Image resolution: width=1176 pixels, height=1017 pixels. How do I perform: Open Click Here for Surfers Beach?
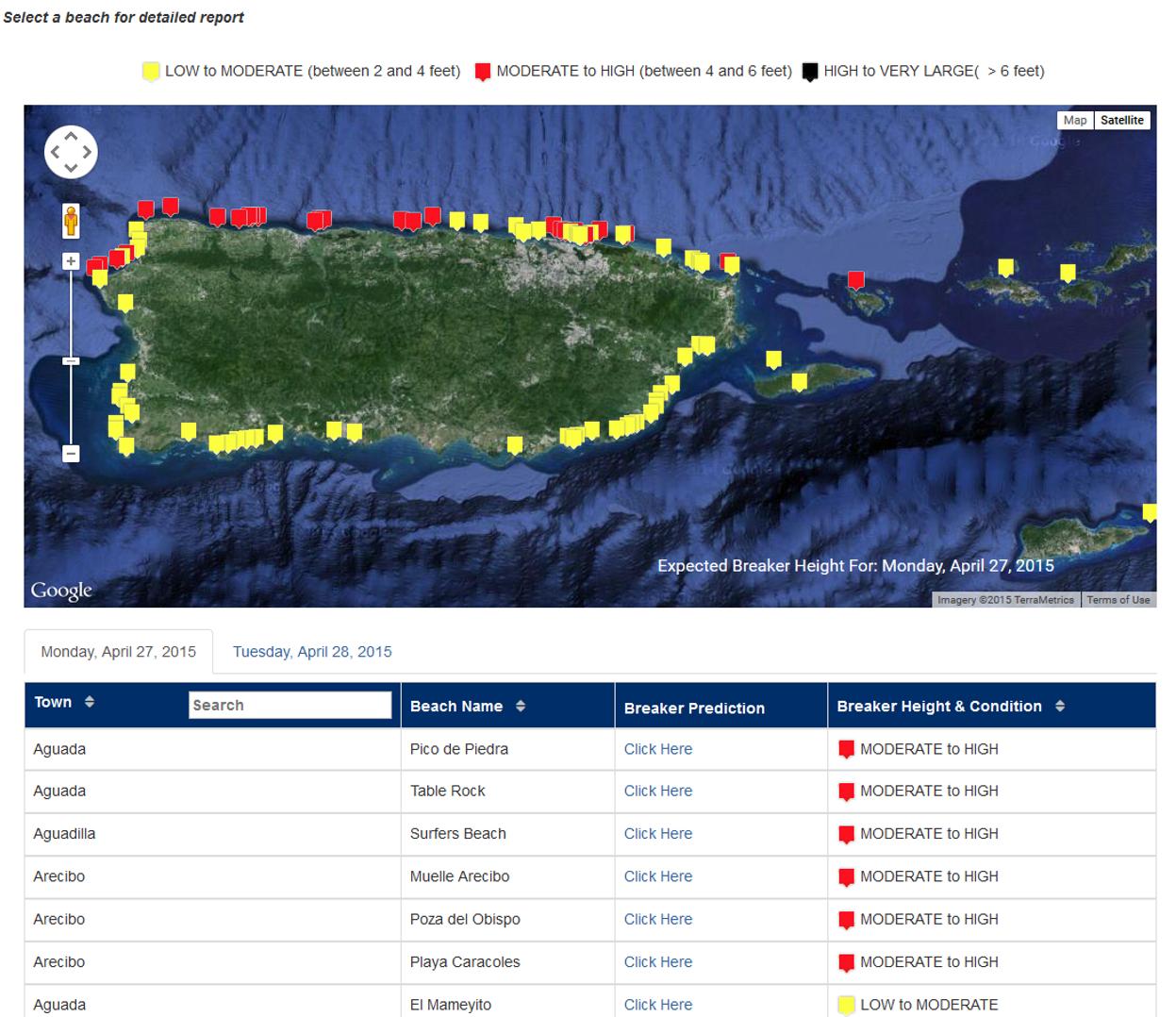click(658, 834)
